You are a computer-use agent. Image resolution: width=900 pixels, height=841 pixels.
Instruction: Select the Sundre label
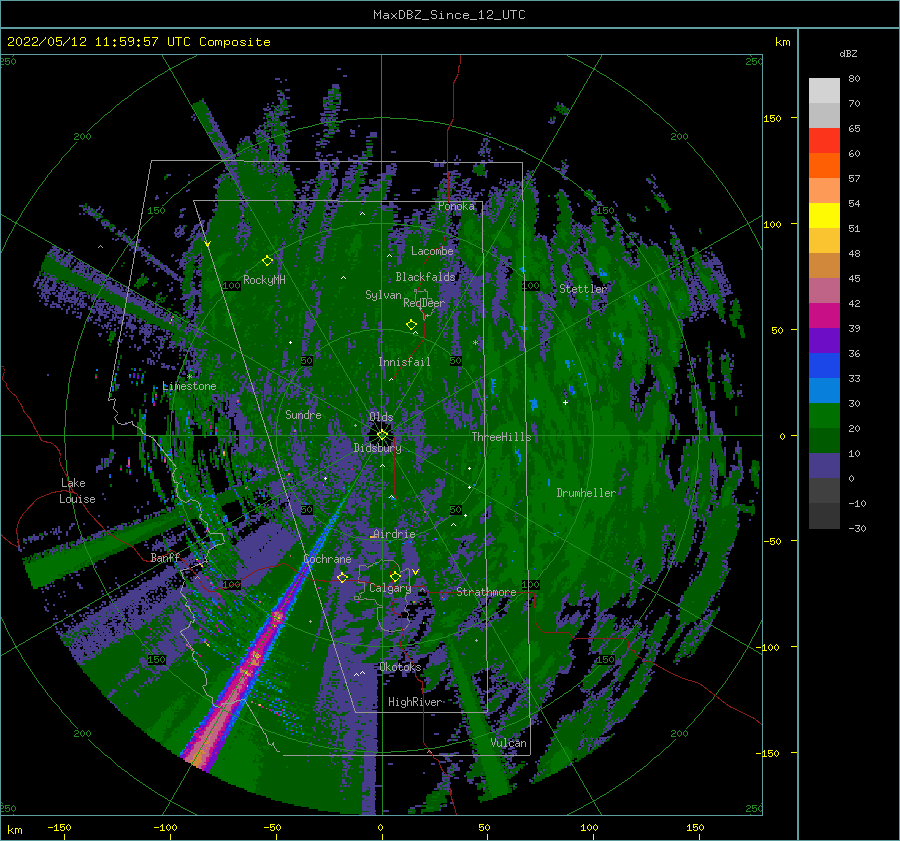point(303,414)
